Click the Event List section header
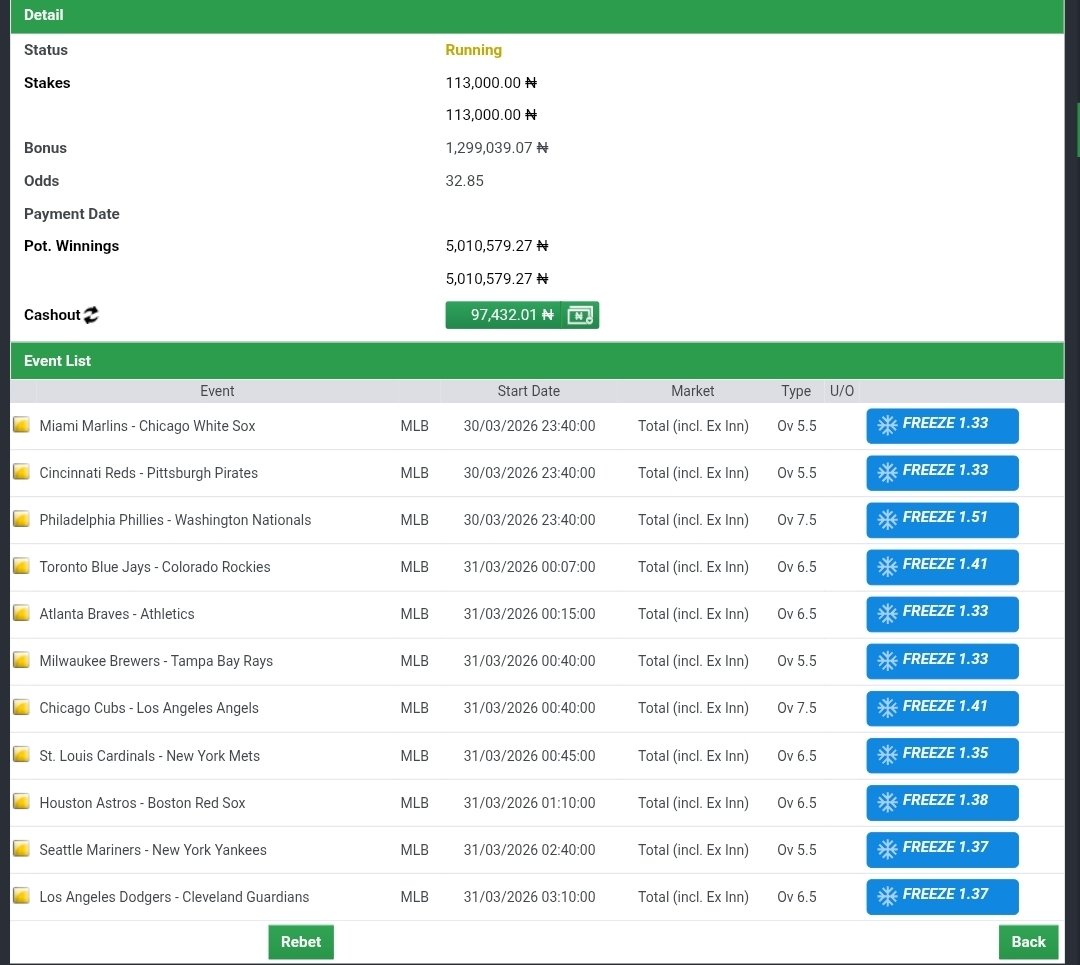Image resolution: width=1080 pixels, height=965 pixels. [537, 360]
